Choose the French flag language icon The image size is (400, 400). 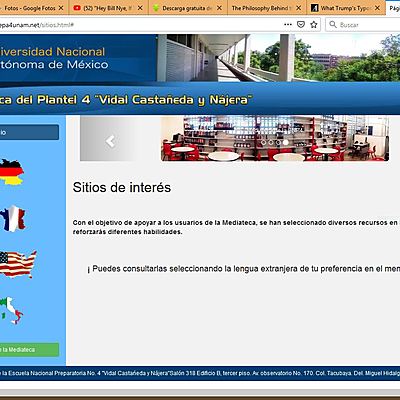click(x=13, y=219)
